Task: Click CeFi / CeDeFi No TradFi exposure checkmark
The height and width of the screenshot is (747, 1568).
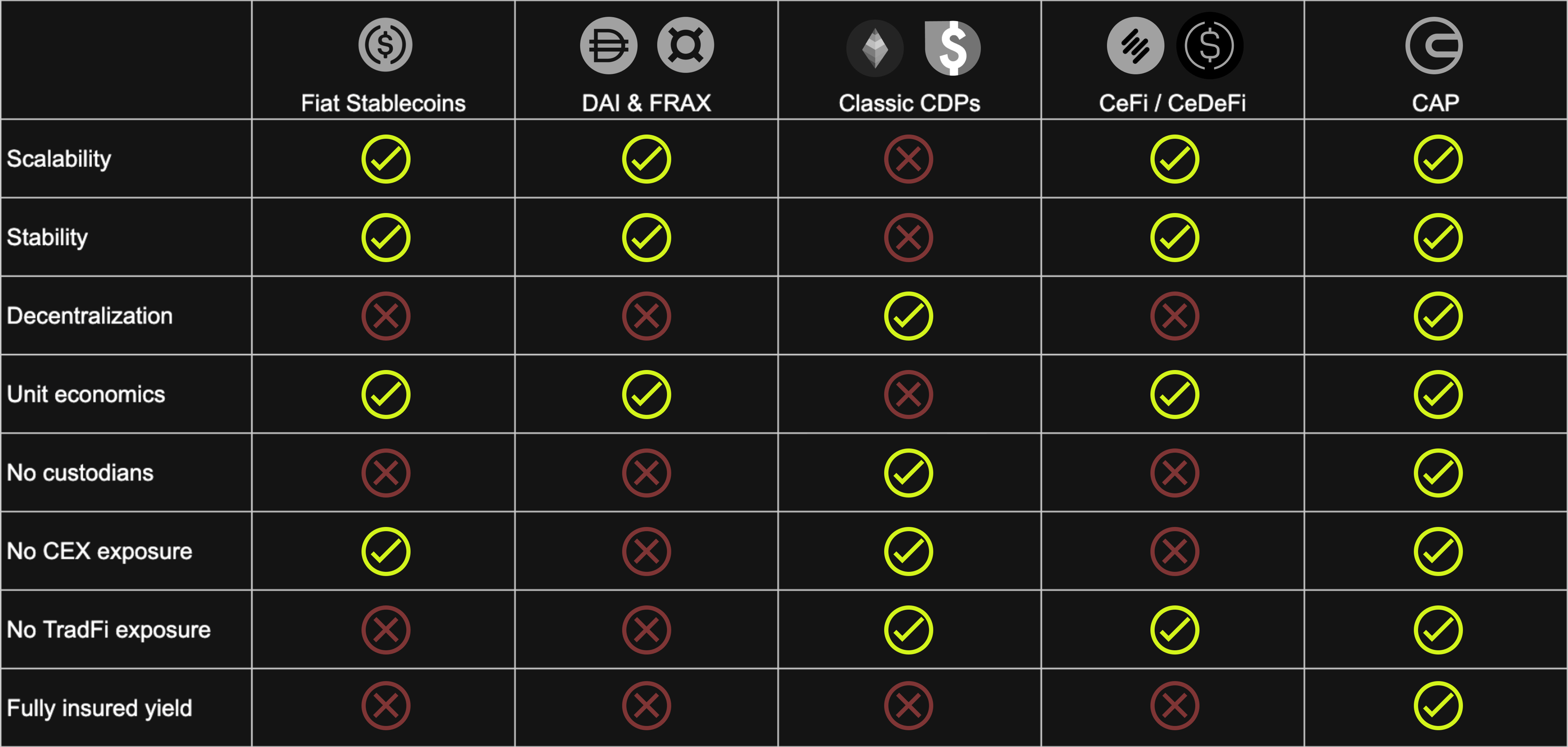Action: [1174, 630]
